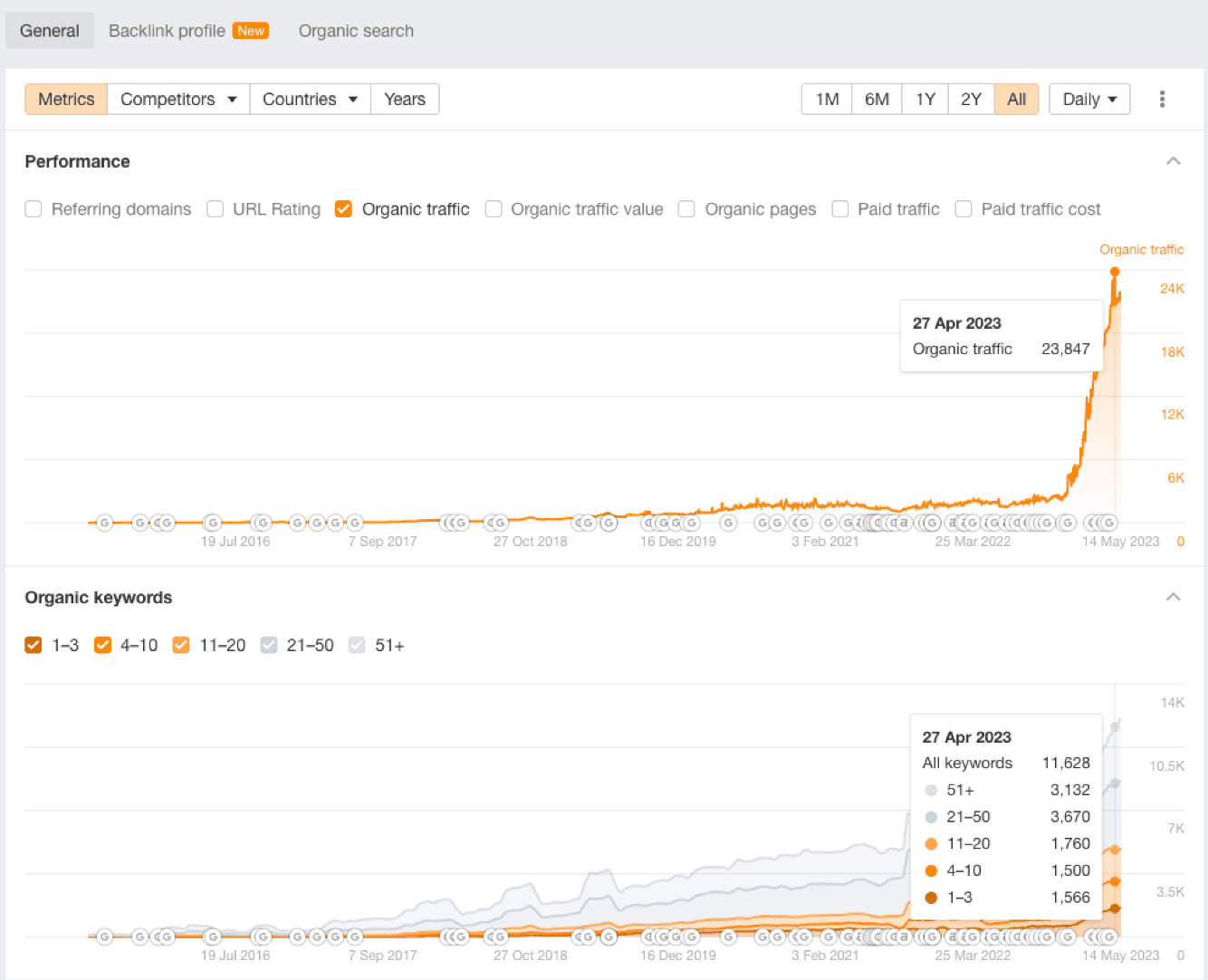The image size is (1208, 980).
Task: Open the Competitors dropdown
Action: (177, 99)
